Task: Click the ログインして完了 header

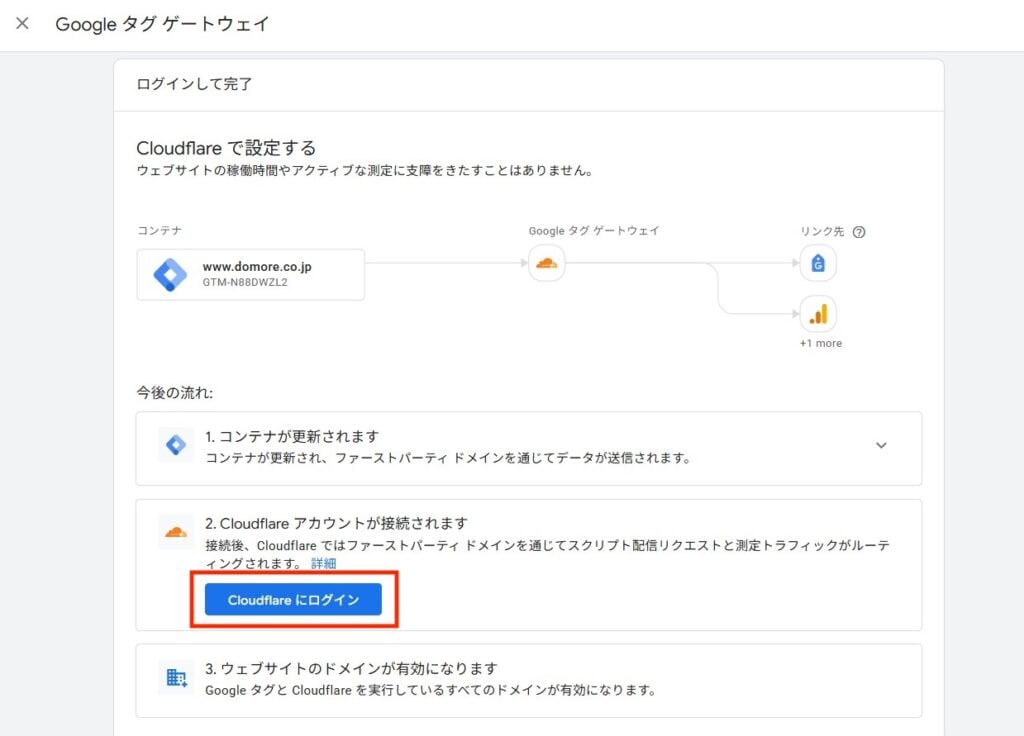Action: pyautogui.click(x=194, y=84)
